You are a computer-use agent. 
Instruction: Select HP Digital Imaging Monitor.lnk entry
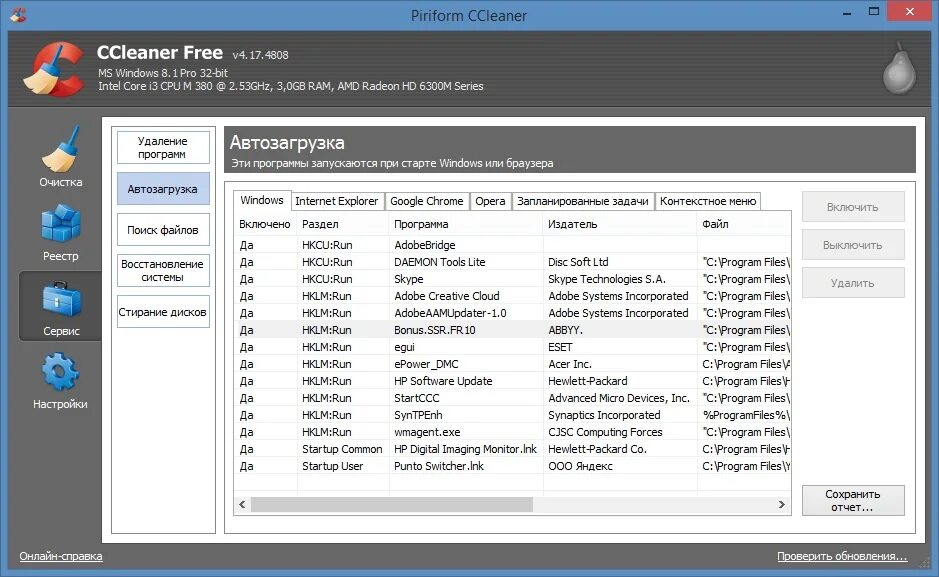point(513,449)
